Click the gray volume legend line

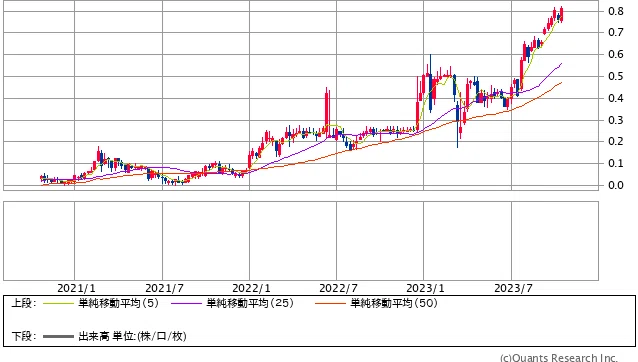[59, 337]
